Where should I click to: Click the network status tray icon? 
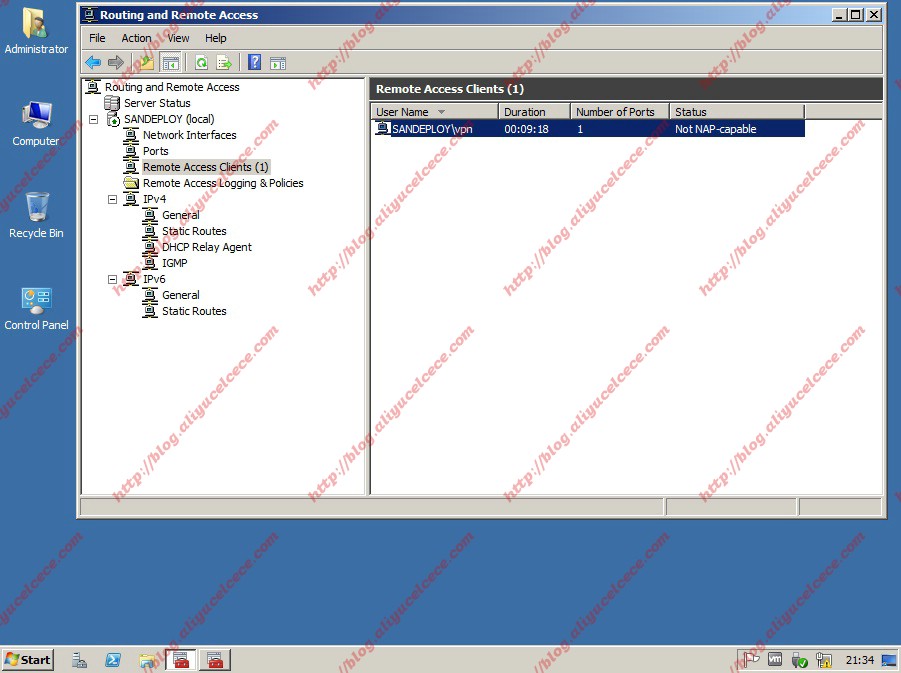point(823,660)
